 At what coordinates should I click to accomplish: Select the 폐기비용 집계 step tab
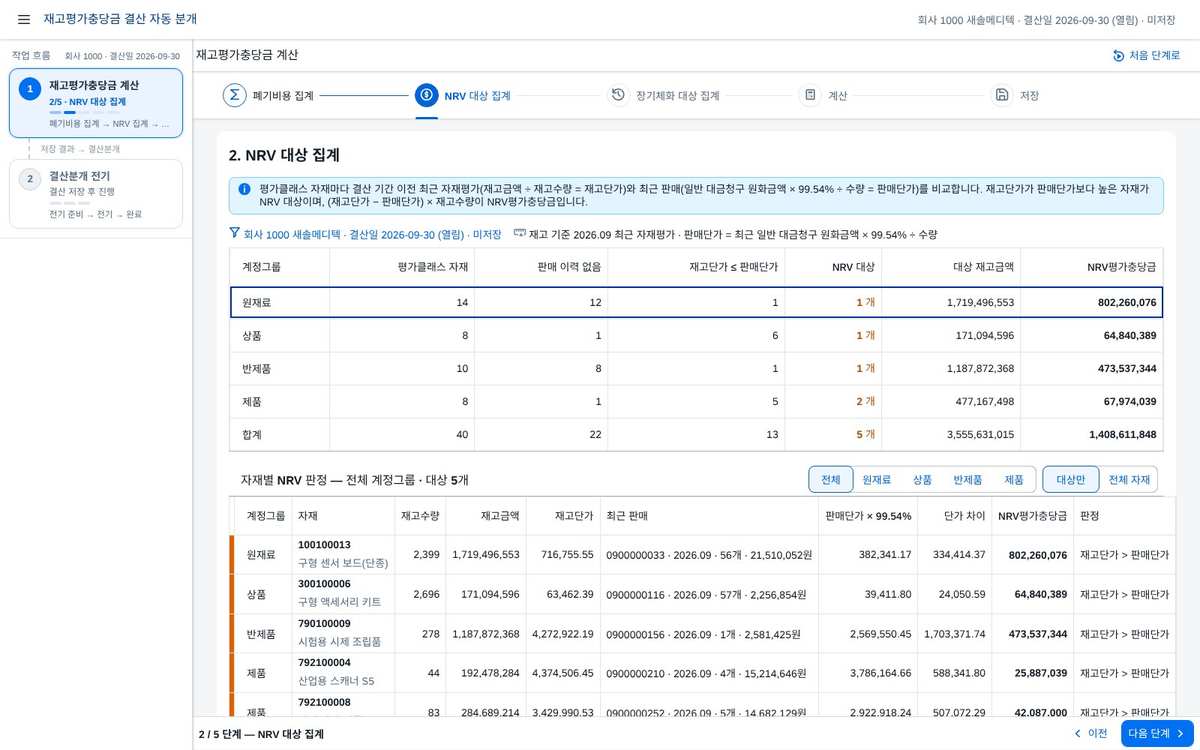click(268, 96)
